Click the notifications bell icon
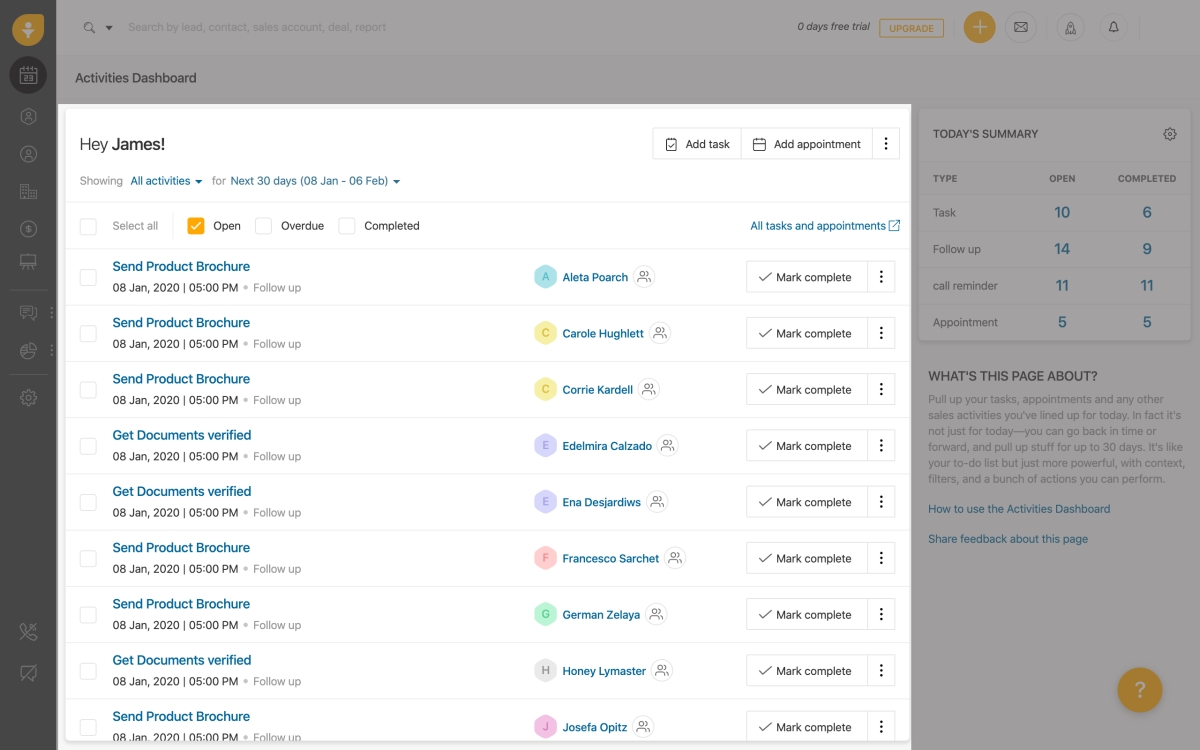 (1113, 27)
